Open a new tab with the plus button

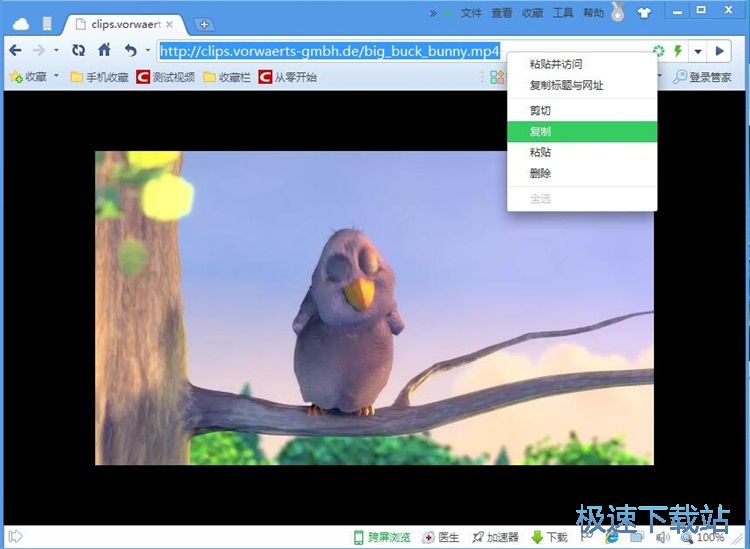click(x=204, y=24)
